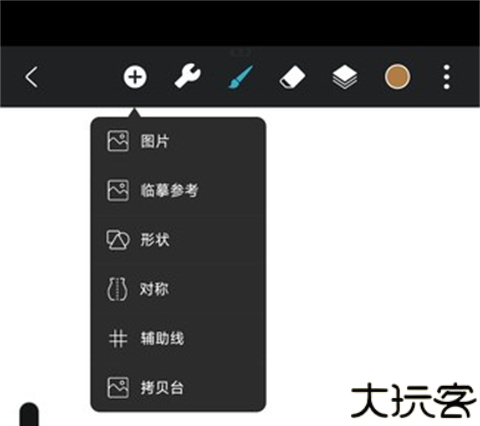Image resolution: width=480 pixels, height=426 pixels.
Task: Choose 对称 symmetry menu entry
Action: (x=178, y=289)
